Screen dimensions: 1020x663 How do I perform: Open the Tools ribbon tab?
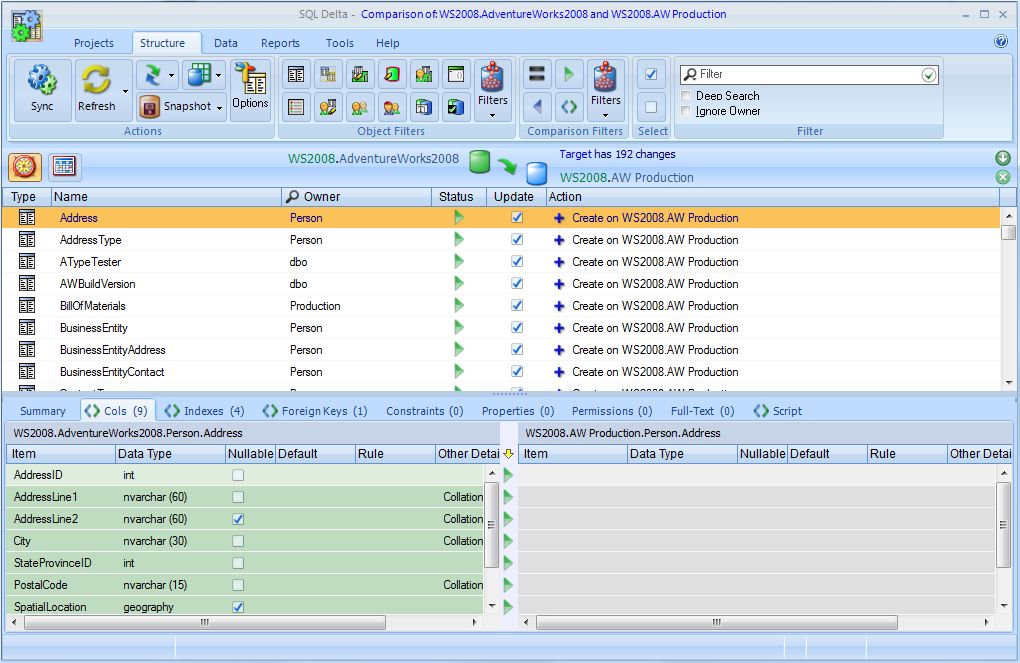[x=340, y=43]
